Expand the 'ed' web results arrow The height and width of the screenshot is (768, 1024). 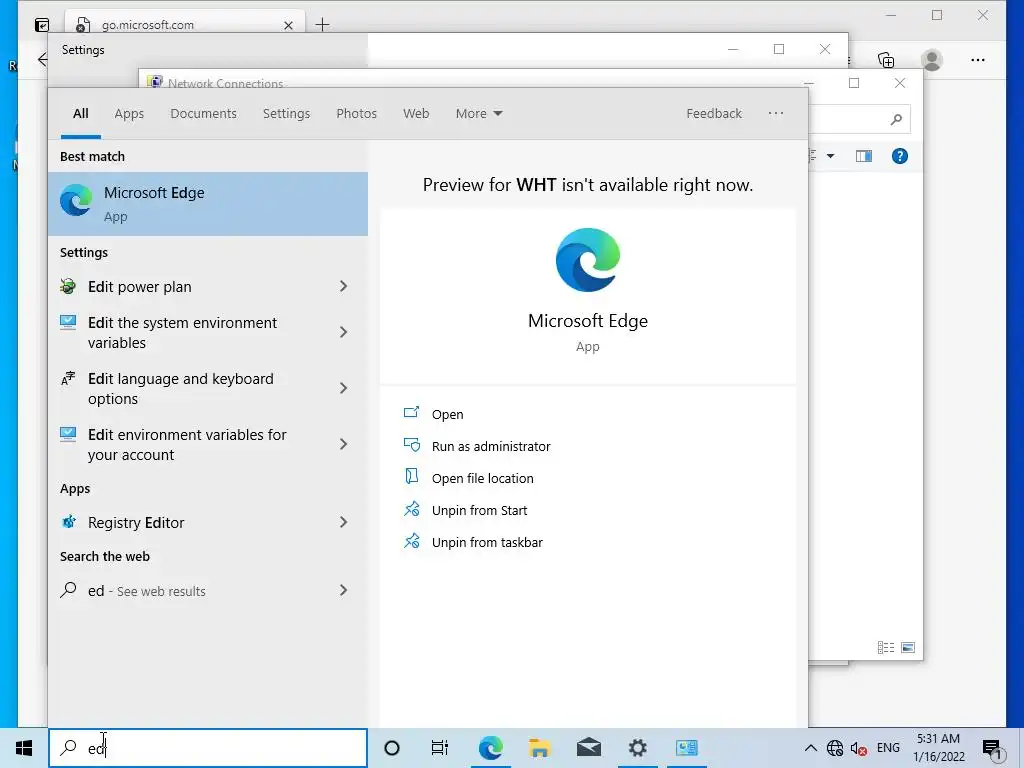point(344,590)
